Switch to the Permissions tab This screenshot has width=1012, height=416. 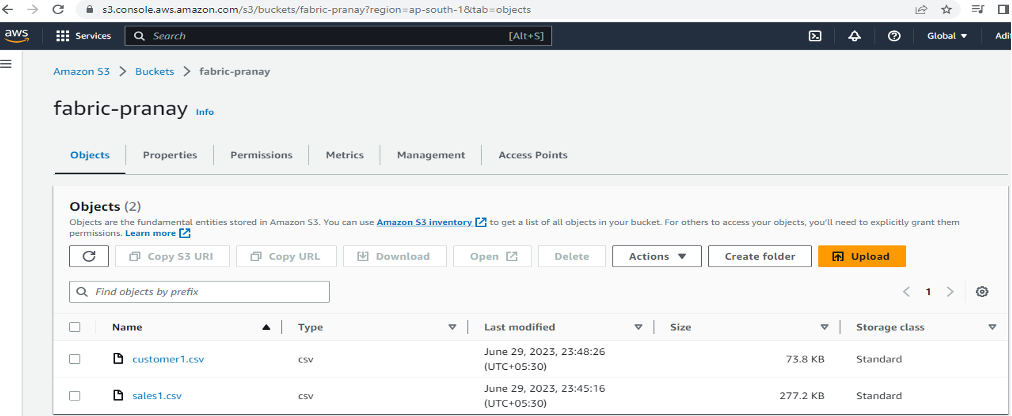(x=261, y=155)
